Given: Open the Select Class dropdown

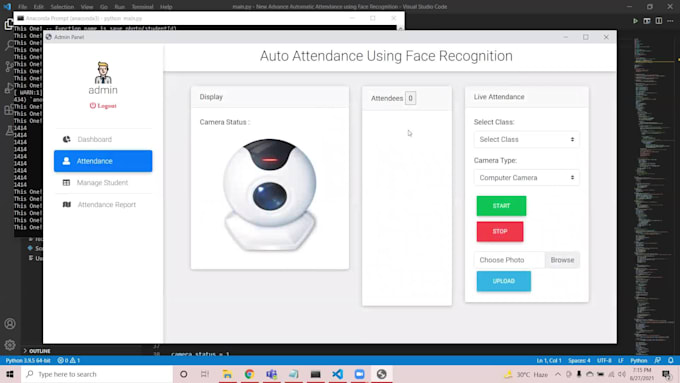Looking at the screenshot, I should click(x=526, y=139).
